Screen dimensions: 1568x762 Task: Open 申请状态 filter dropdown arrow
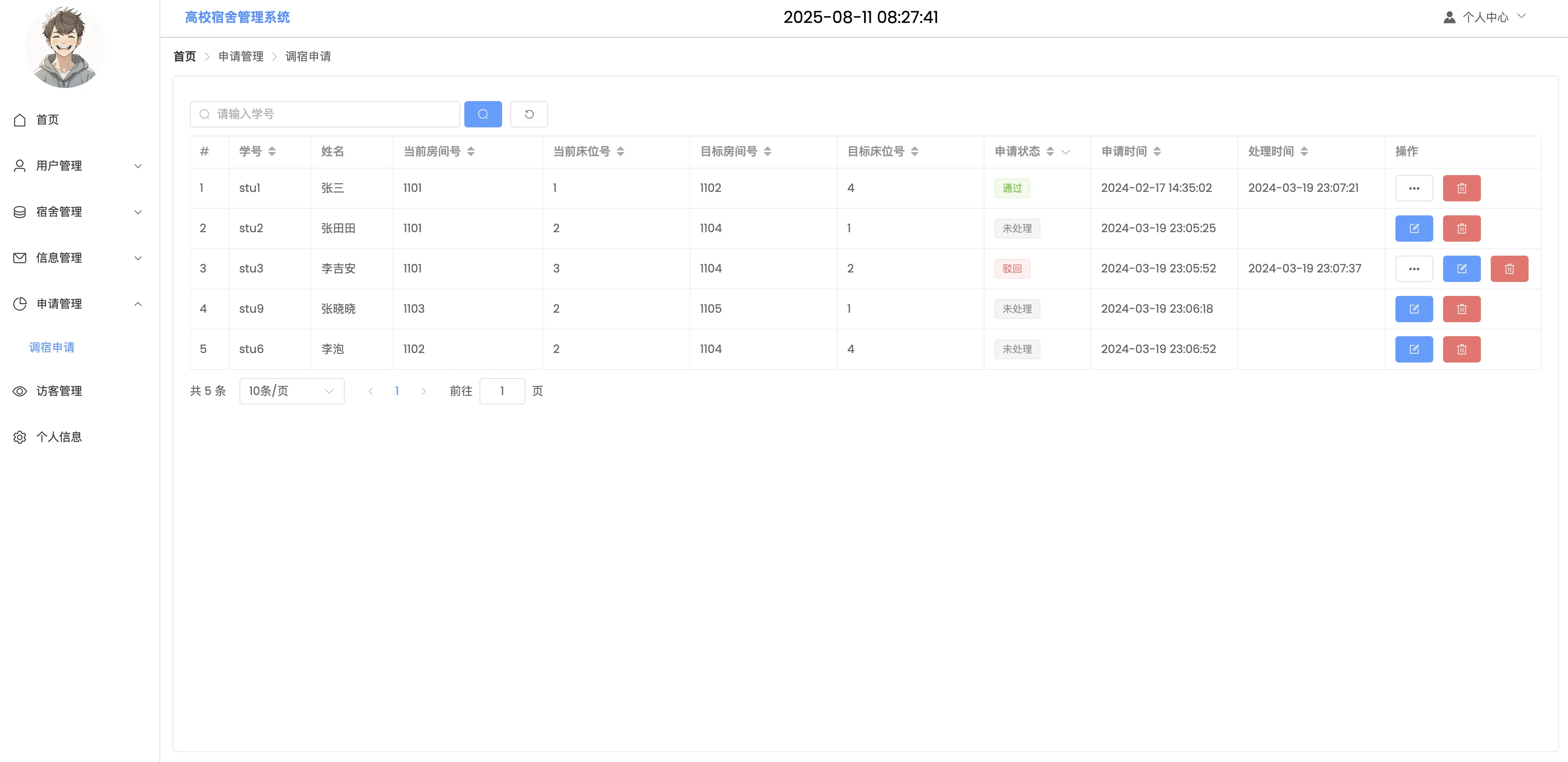click(x=1065, y=152)
